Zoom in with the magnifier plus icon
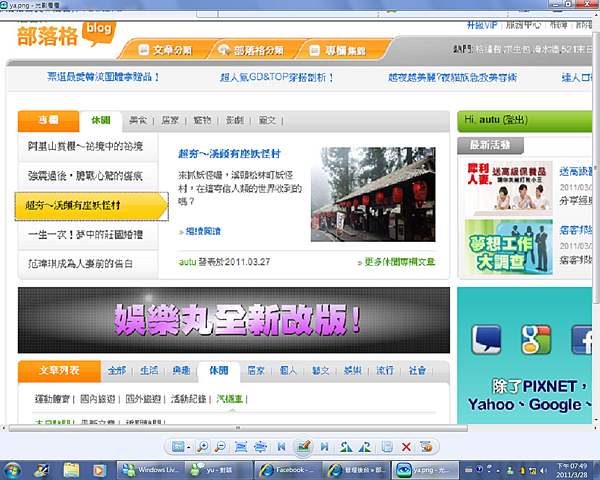 tap(203, 447)
